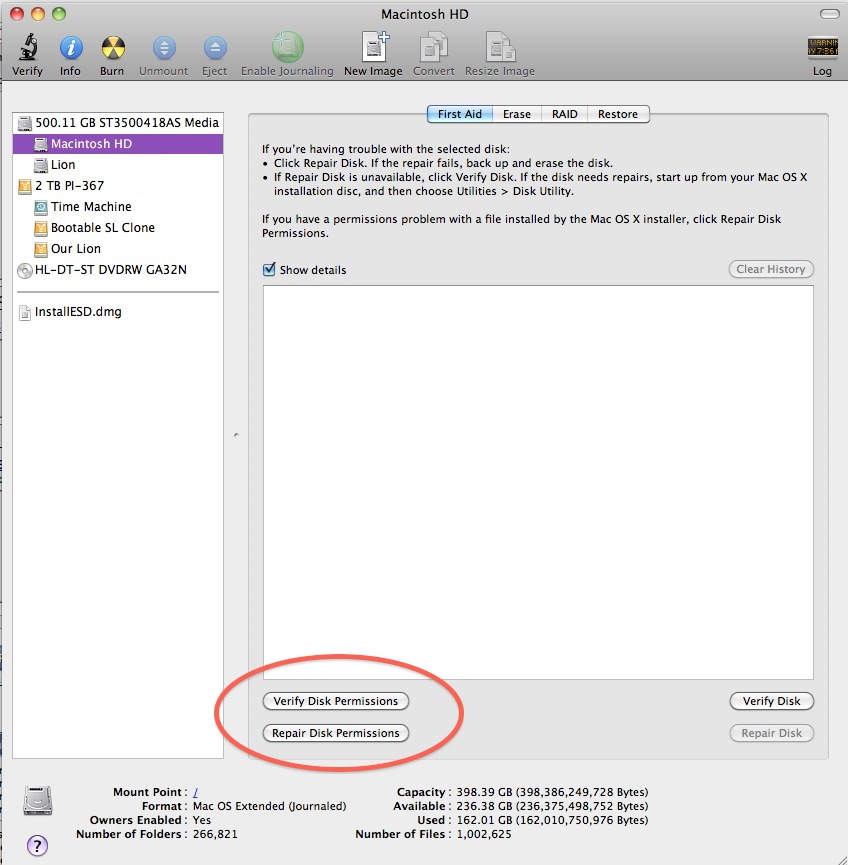
Task: Select the Bootable SL Clone volume
Action: tap(118, 227)
